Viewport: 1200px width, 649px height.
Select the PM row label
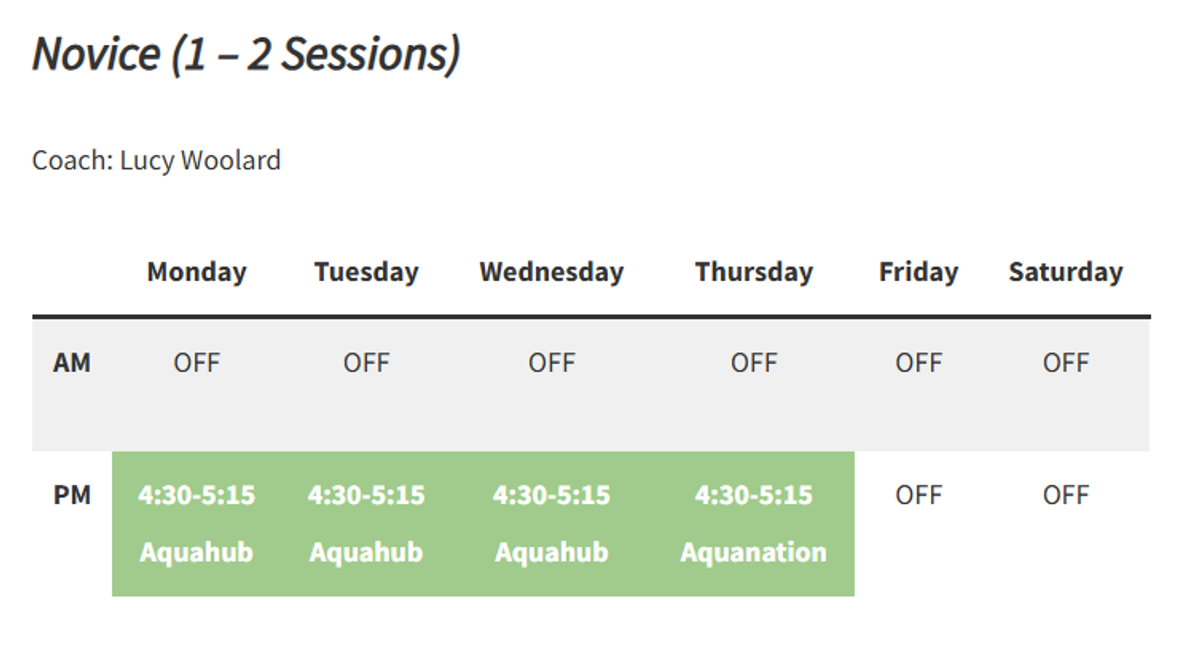(x=72, y=495)
